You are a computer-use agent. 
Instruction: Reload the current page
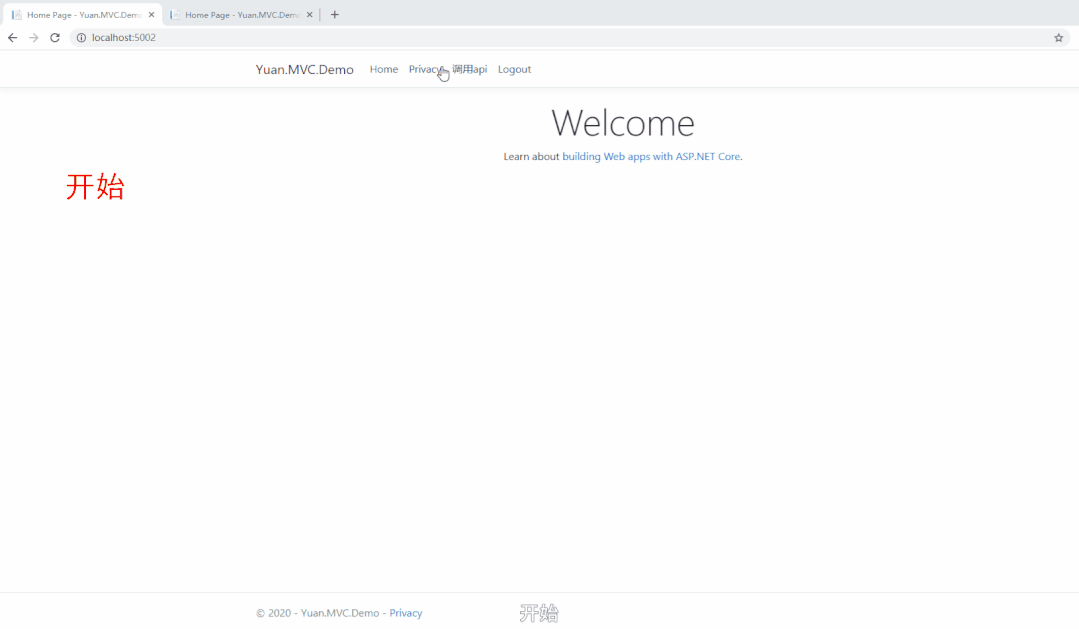[55, 38]
